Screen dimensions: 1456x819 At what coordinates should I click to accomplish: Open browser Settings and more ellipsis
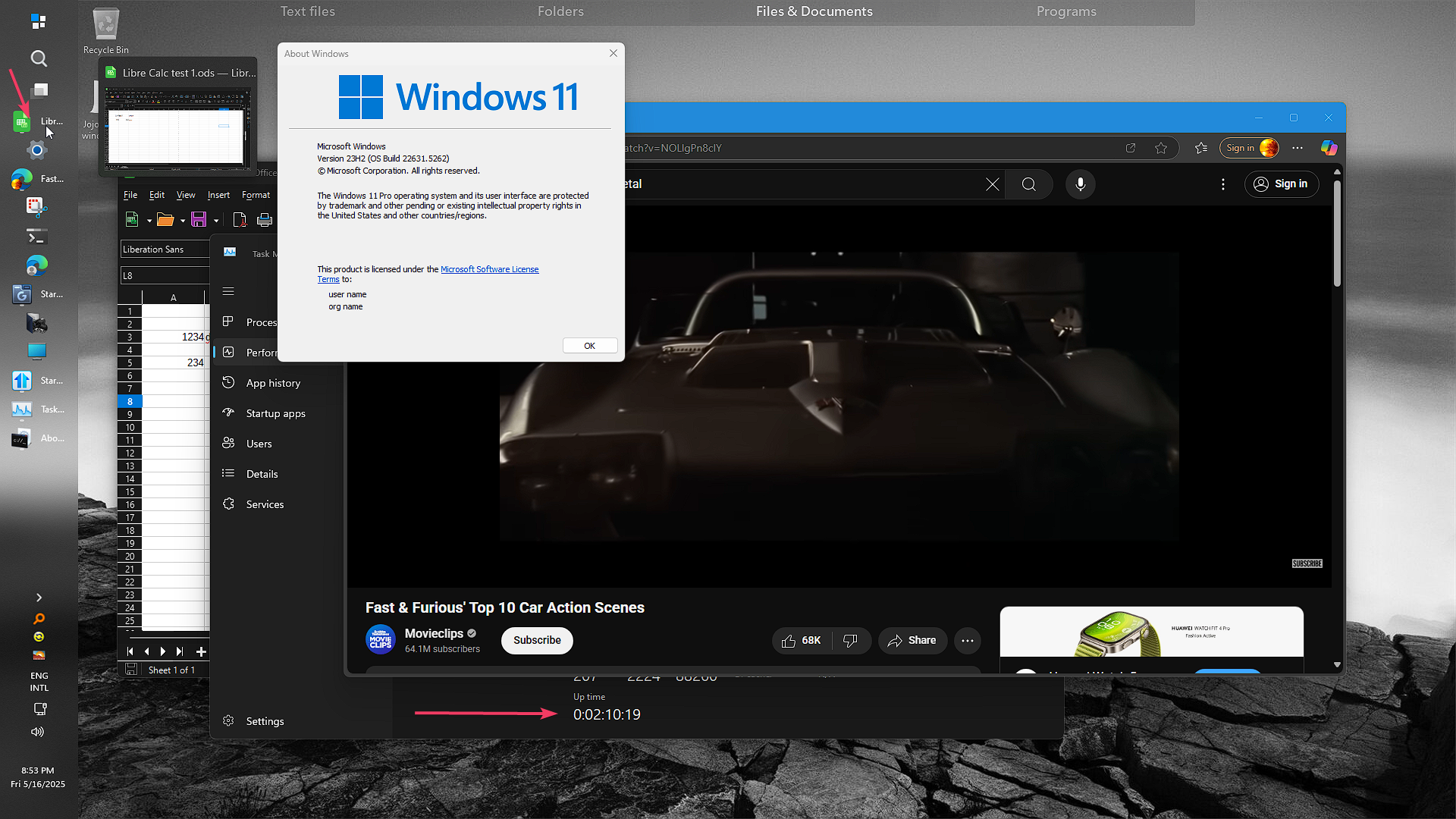(1298, 148)
